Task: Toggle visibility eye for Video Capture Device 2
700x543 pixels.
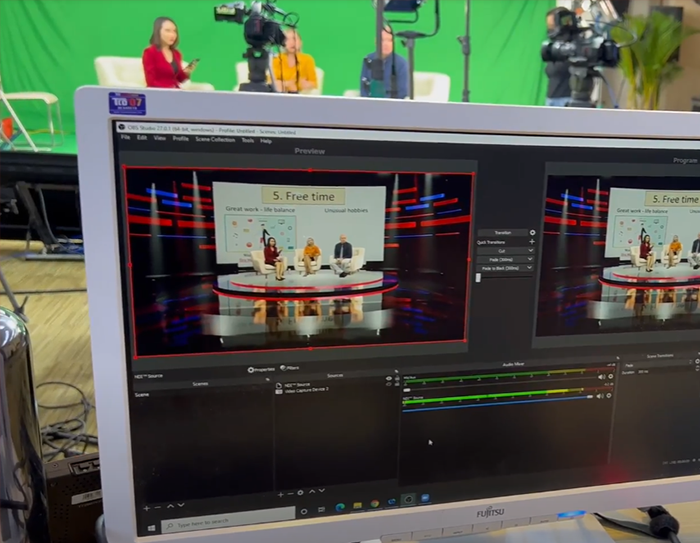Action: (x=389, y=384)
